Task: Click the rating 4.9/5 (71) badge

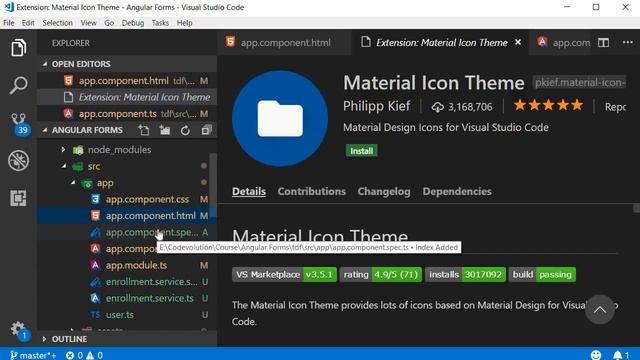Action: click(x=381, y=275)
